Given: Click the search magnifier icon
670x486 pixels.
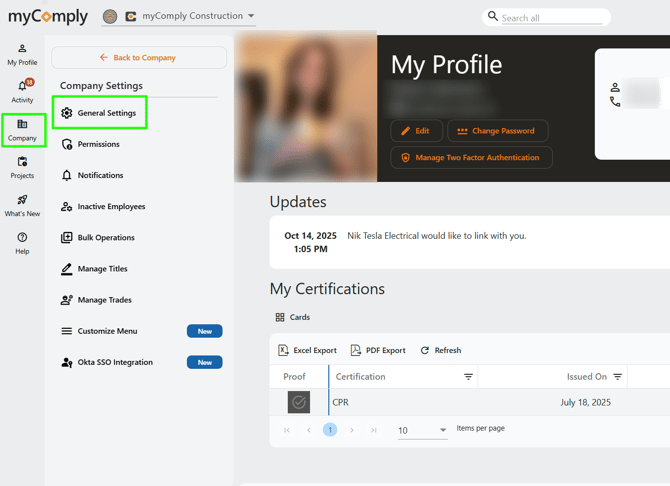Looking at the screenshot, I should (493, 16).
